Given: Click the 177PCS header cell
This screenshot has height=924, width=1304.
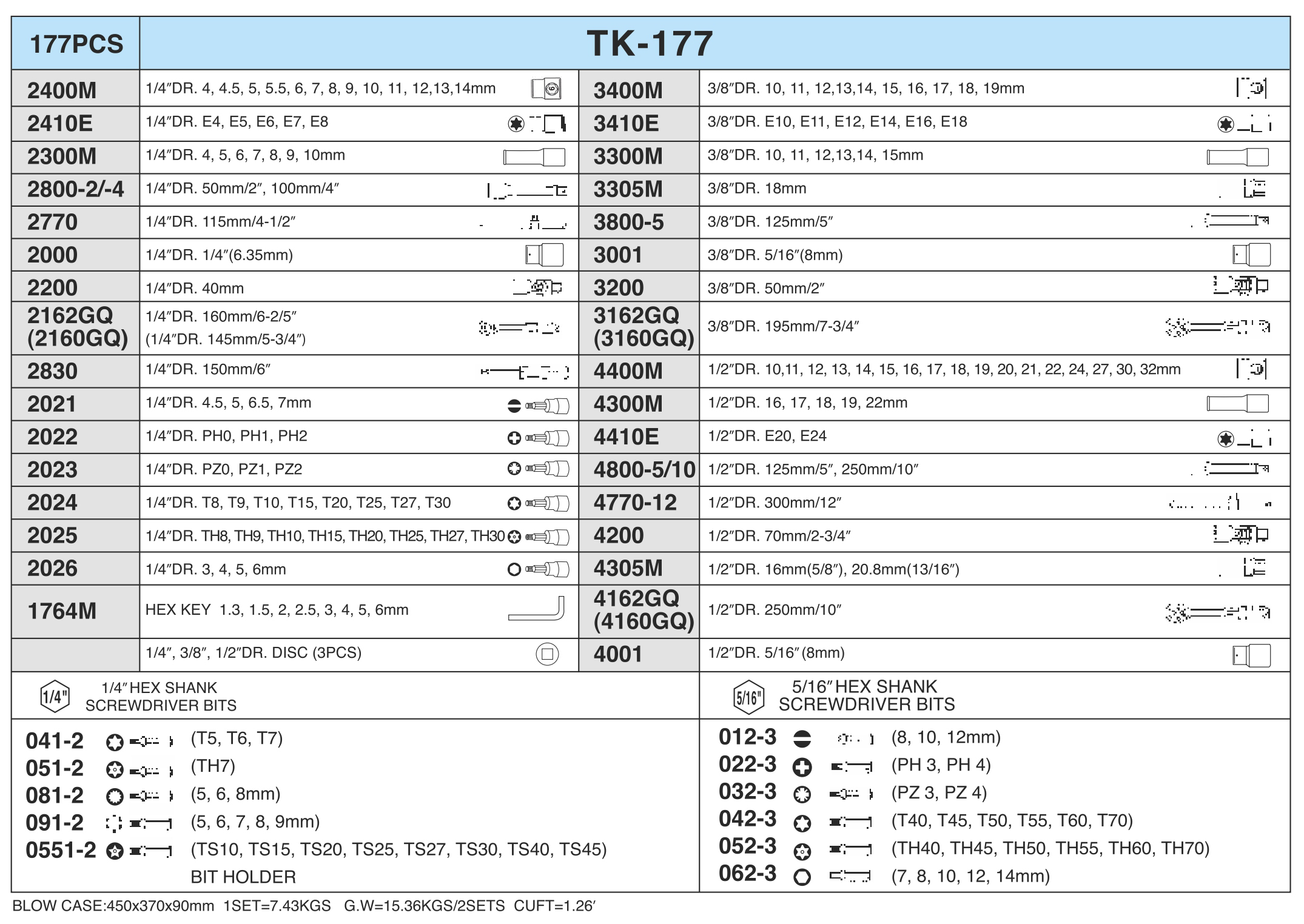Looking at the screenshot, I should coord(76,42).
